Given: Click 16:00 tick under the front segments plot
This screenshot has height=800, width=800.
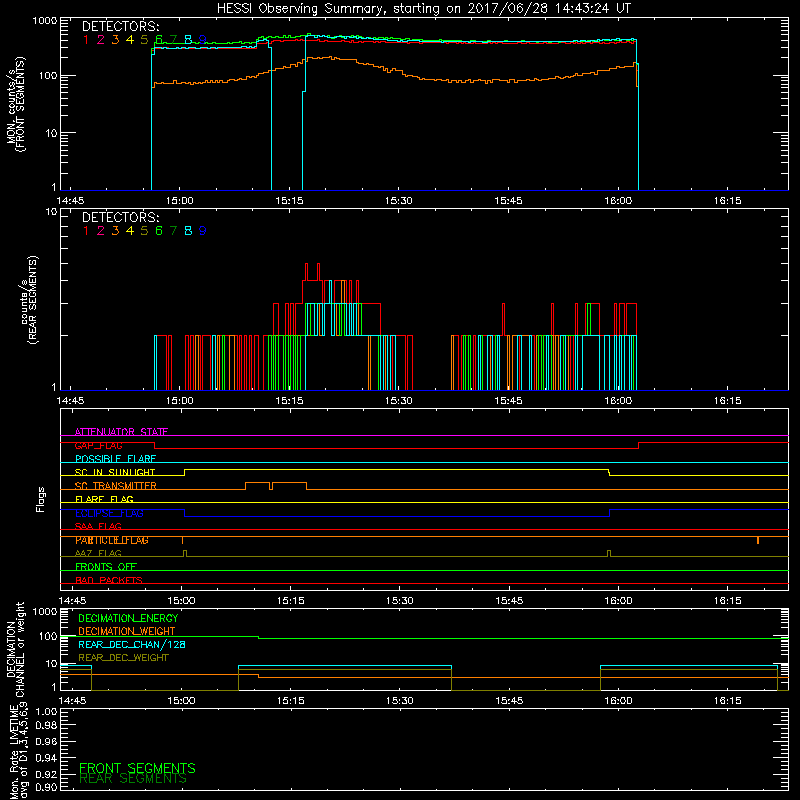Looking at the screenshot, I should click(x=618, y=201).
